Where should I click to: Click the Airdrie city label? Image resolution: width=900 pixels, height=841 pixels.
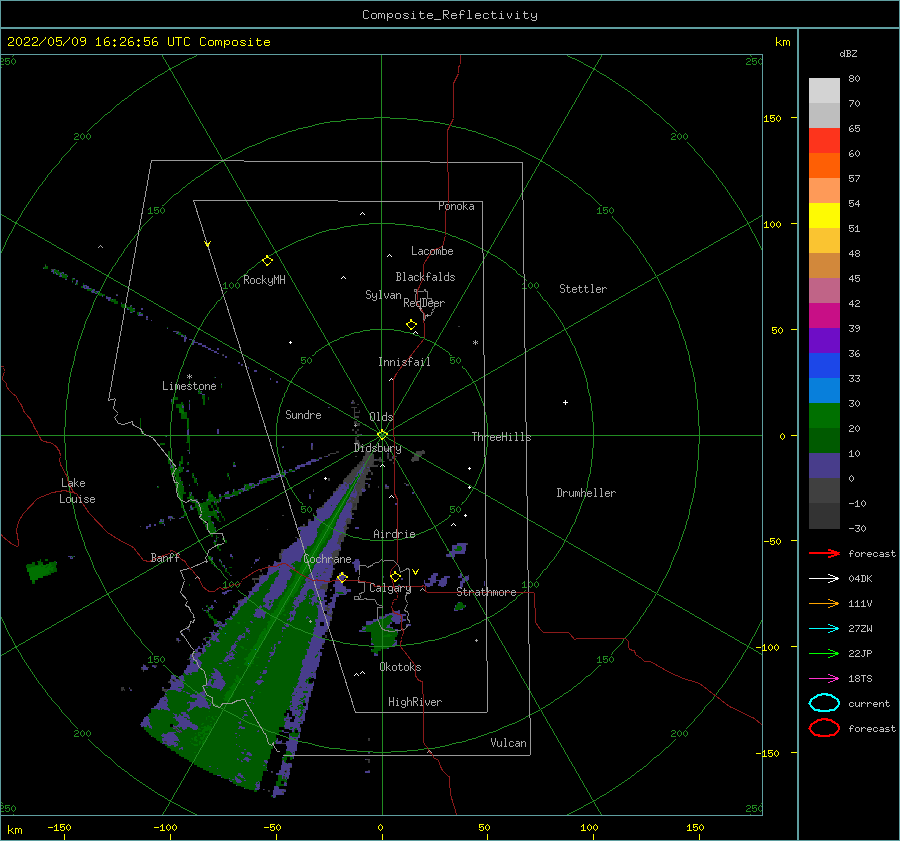[394, 534]
